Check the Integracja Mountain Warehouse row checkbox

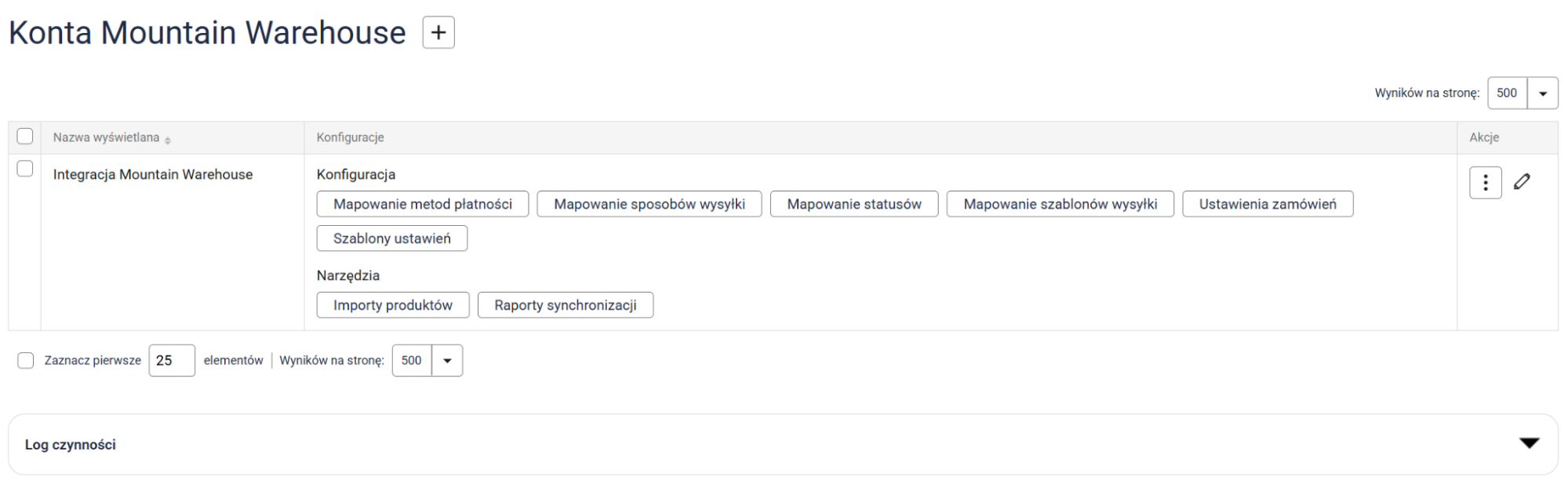[25, 169]
